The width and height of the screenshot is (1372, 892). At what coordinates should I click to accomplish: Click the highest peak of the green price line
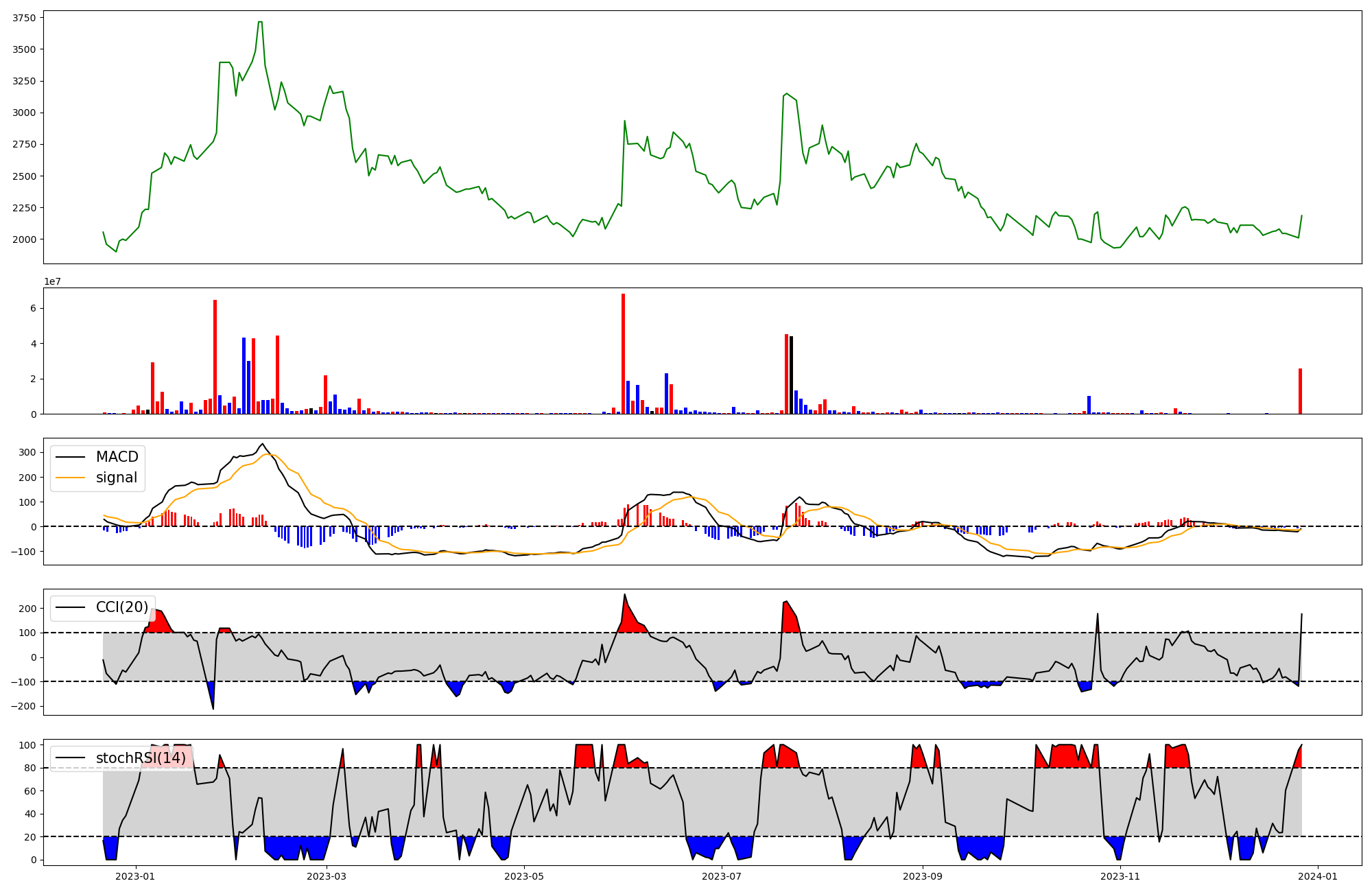pyautogui.click(x=260, y=22)
